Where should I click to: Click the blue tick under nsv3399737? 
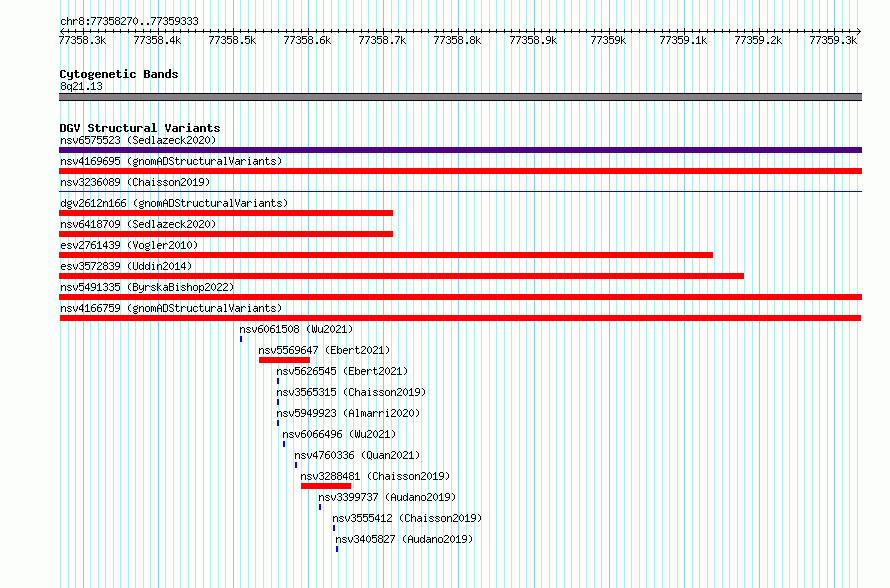click(x=320, y=507)
